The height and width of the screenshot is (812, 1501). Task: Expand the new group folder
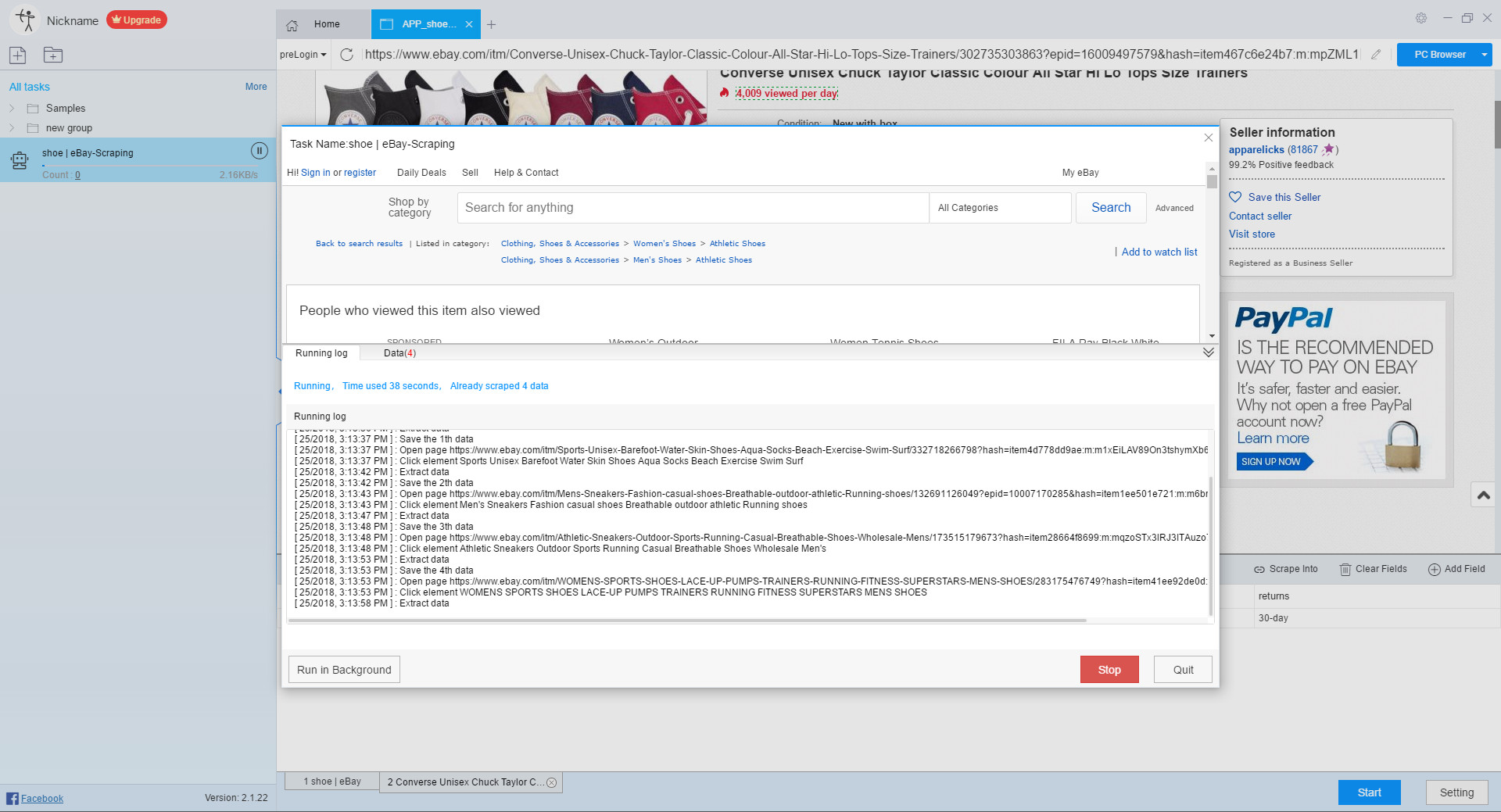coord(12,127)
